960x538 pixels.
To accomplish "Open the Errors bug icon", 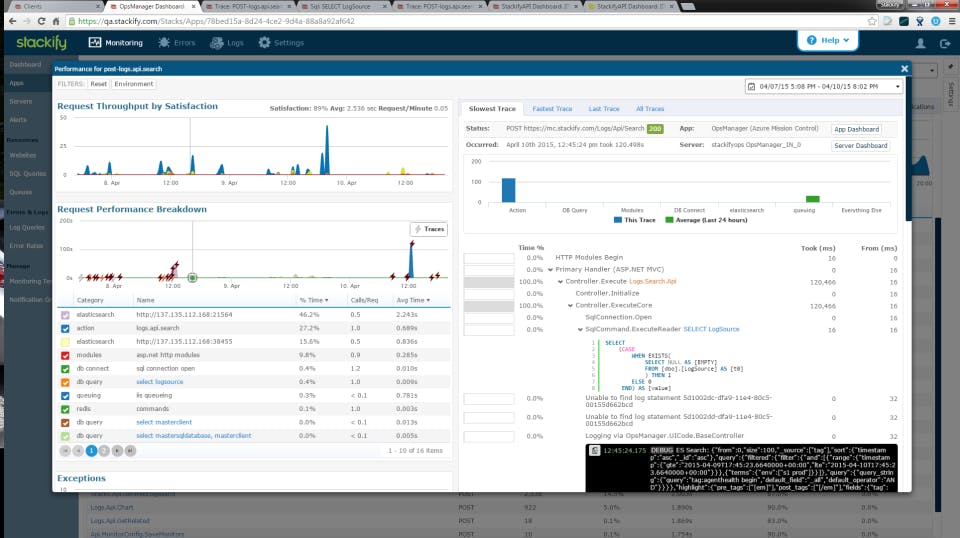I will pyautogui.click(x=164, y=42).
